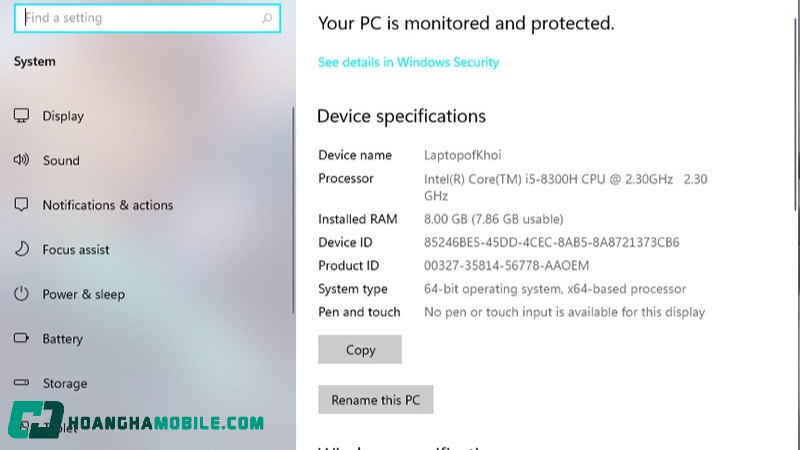Click the Storage drive icon
The height and width of the screenshot is (450, 800).
(x=21, y=383)
